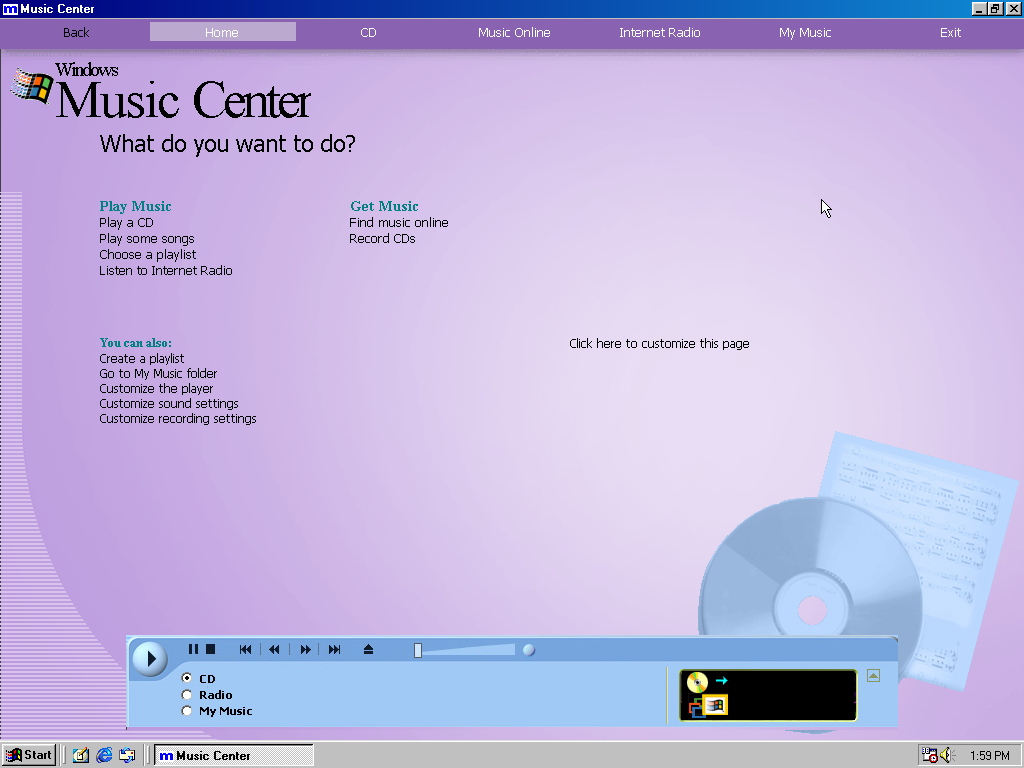
Task: Skip to the previous track
Action: (x=245, y=650)
